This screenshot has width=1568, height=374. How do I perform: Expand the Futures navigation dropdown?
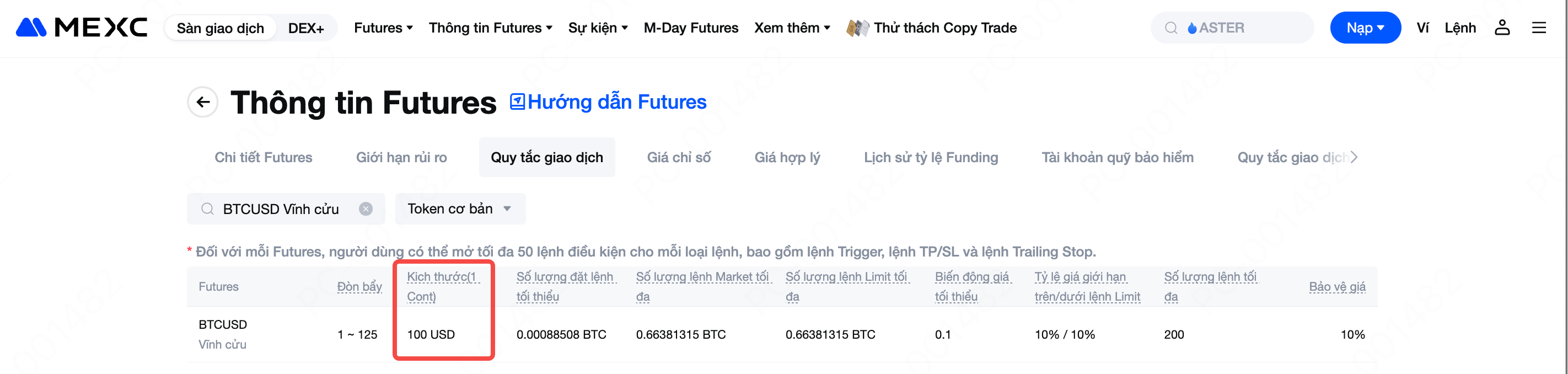[x=384, y=28]
